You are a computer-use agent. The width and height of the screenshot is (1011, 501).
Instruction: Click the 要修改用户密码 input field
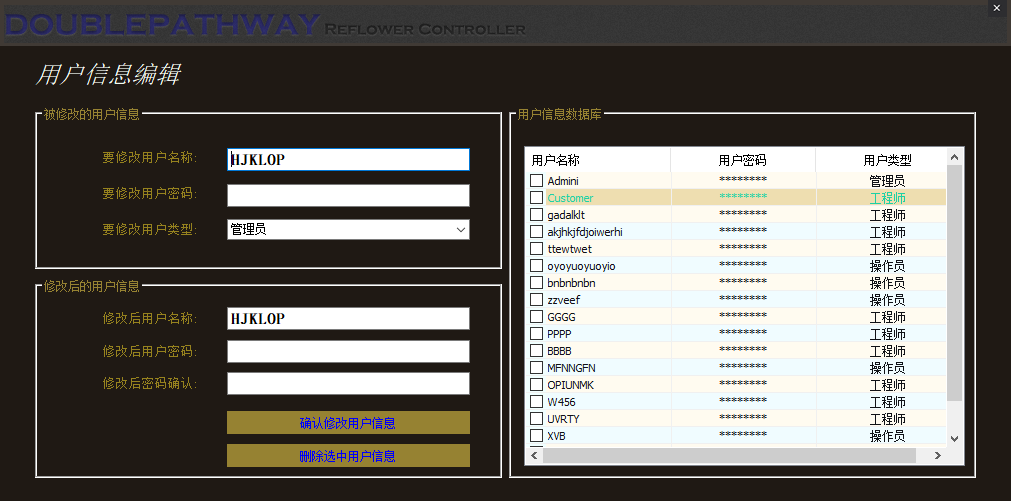click(348, 195)
